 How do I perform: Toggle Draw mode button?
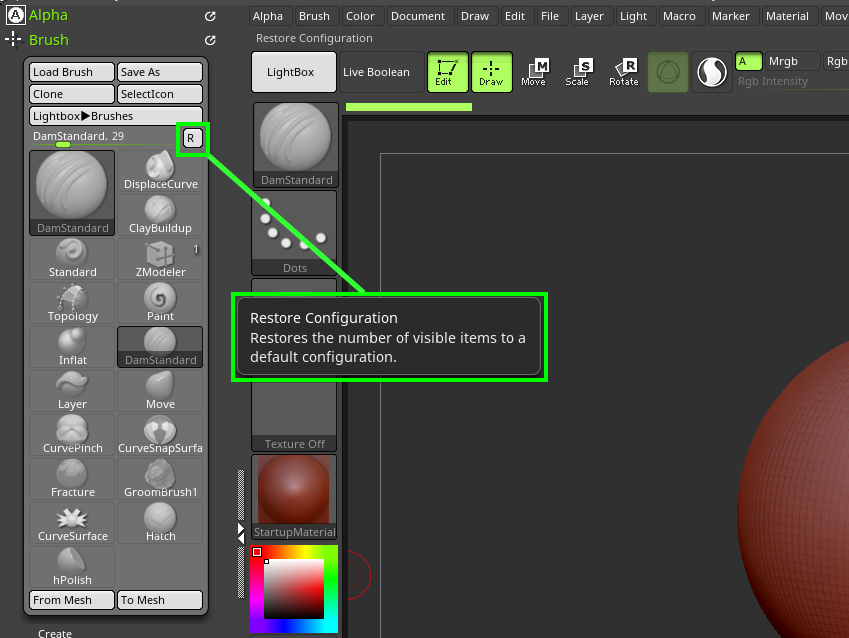click(492, 72)
